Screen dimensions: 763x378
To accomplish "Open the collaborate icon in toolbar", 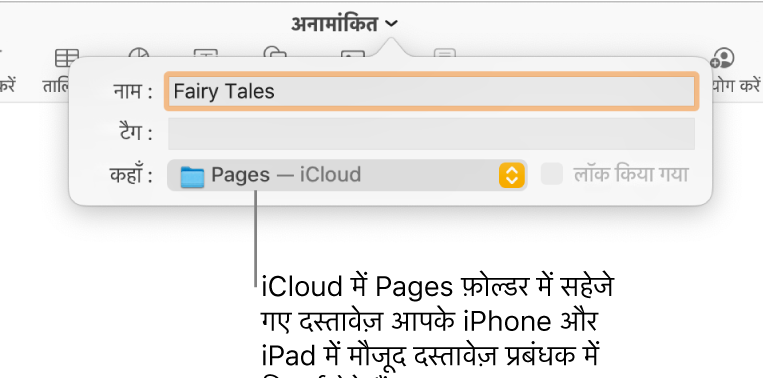I will click(723, 57).
